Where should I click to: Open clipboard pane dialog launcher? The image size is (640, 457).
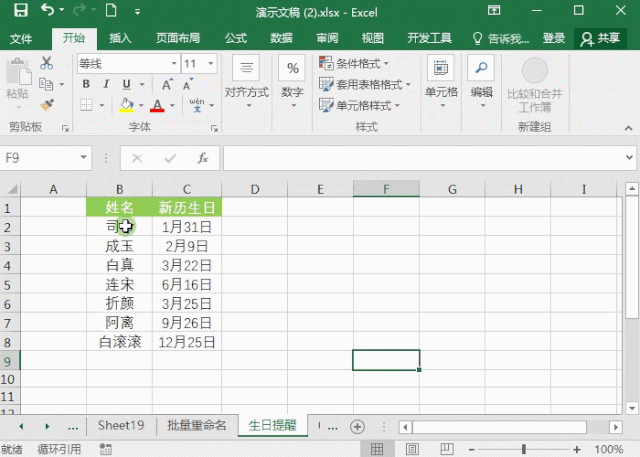65,129
